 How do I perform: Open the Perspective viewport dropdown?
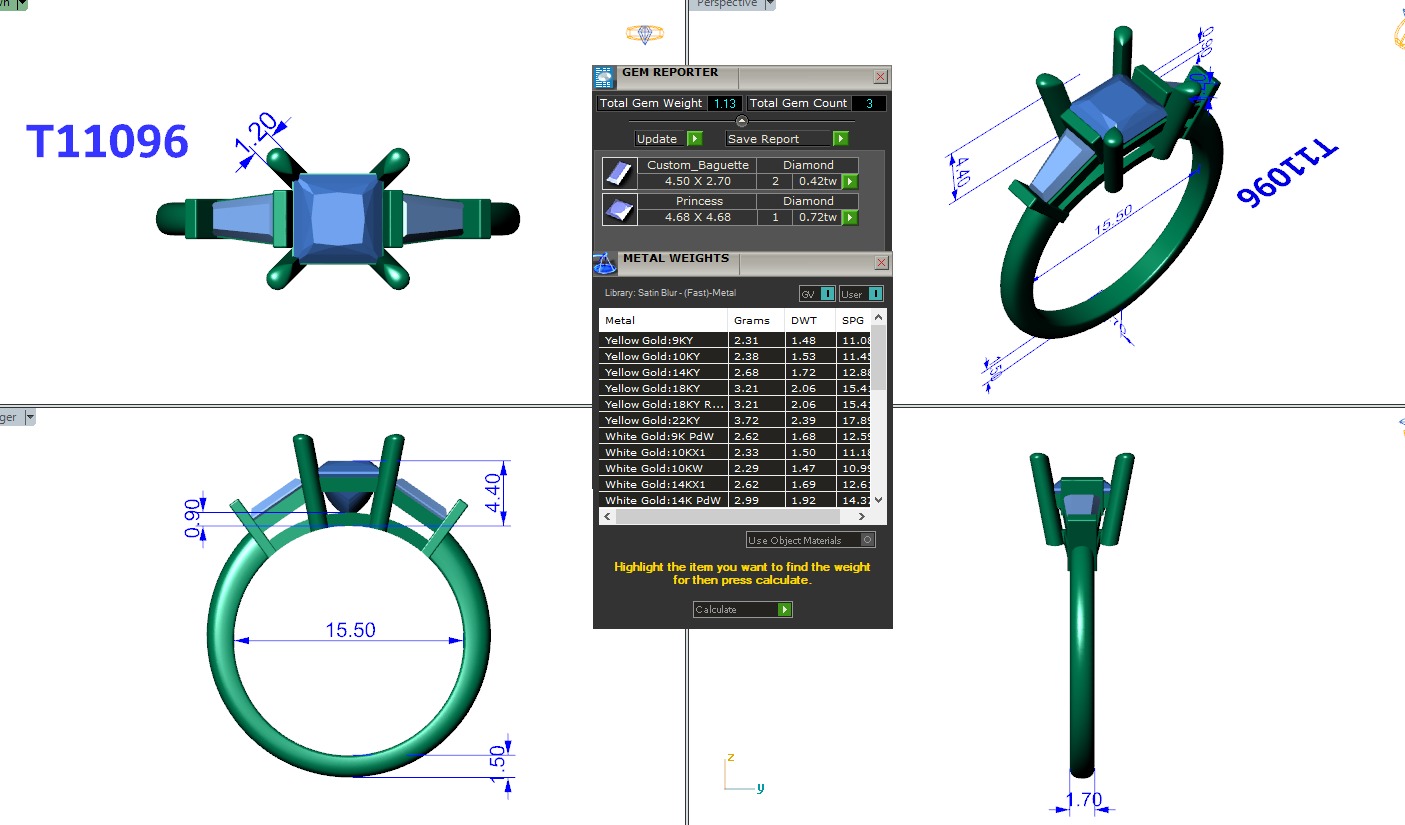pos(769,4)
